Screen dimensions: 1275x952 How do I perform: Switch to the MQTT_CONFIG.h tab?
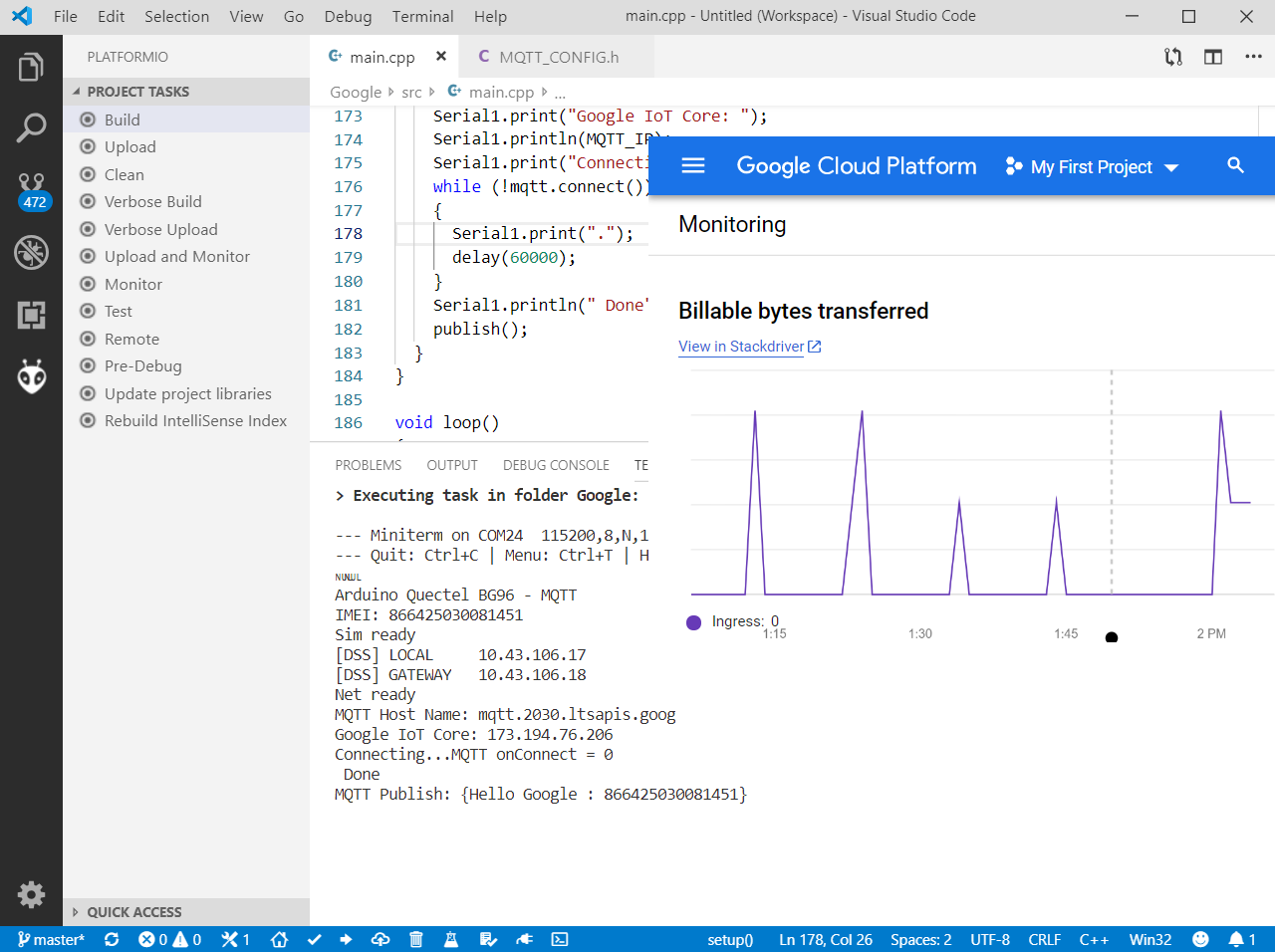(x=559, y=57)
